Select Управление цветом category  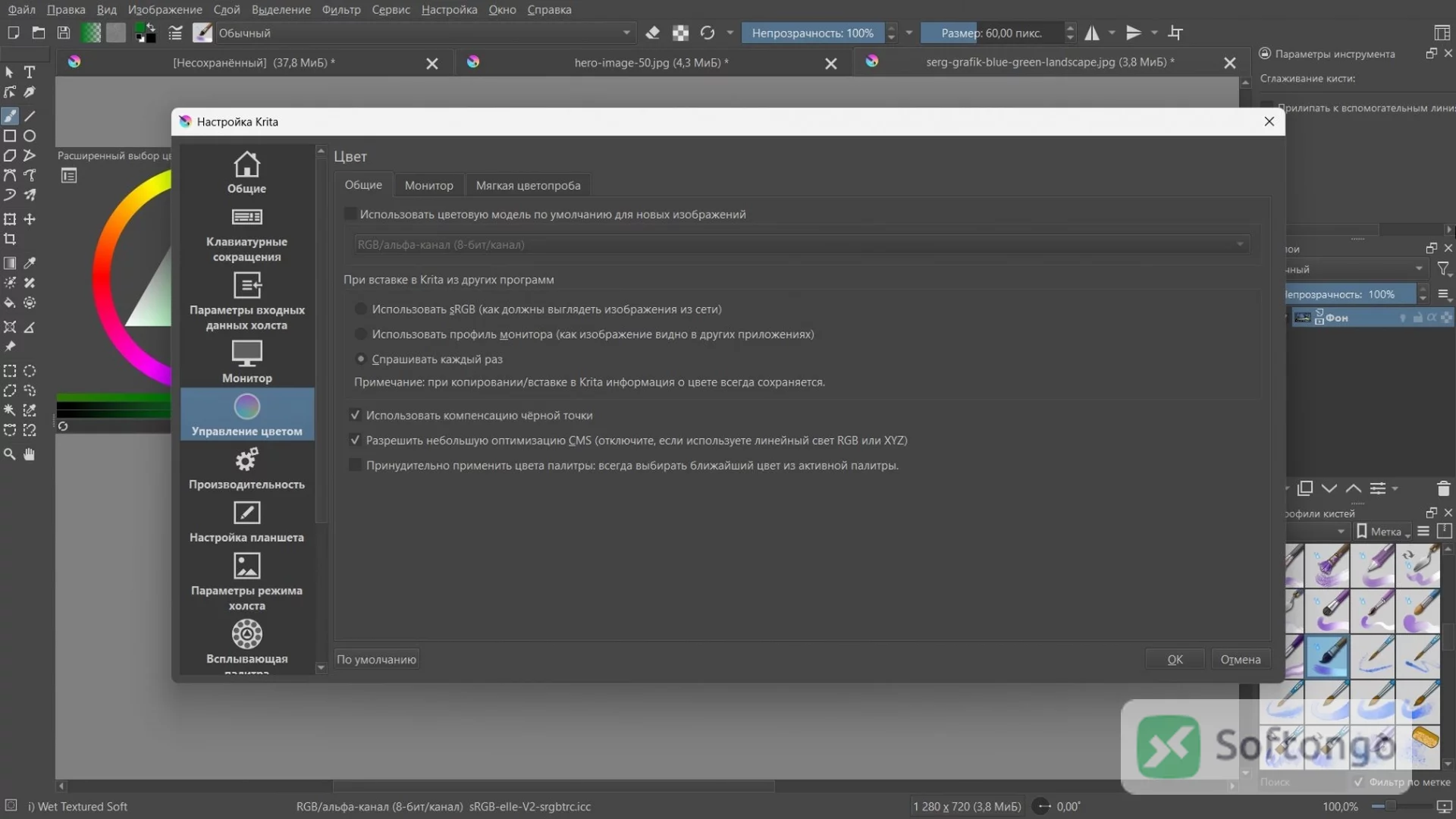point(246,415)
